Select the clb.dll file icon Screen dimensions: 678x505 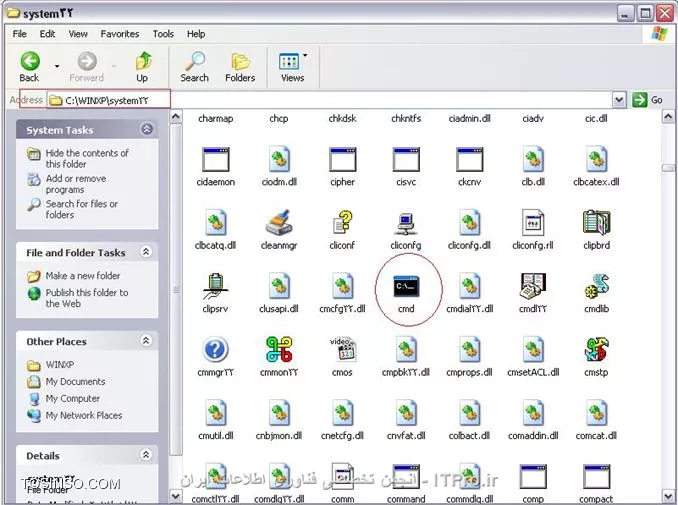click(533, 159)
